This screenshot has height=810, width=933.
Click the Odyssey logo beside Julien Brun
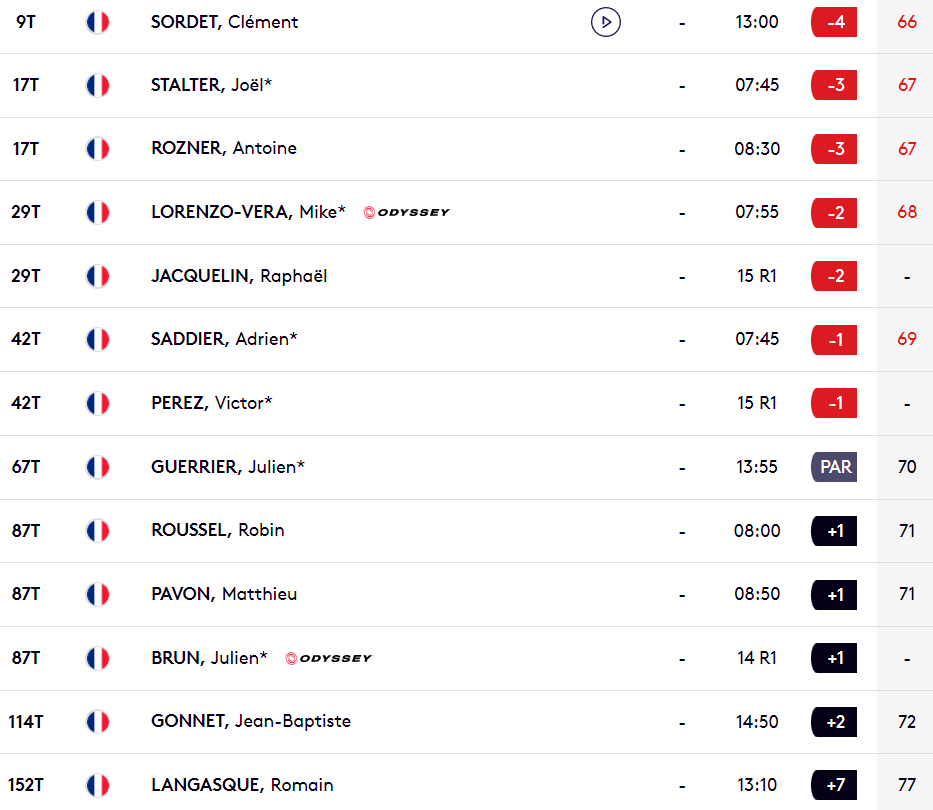pos(329,658)
